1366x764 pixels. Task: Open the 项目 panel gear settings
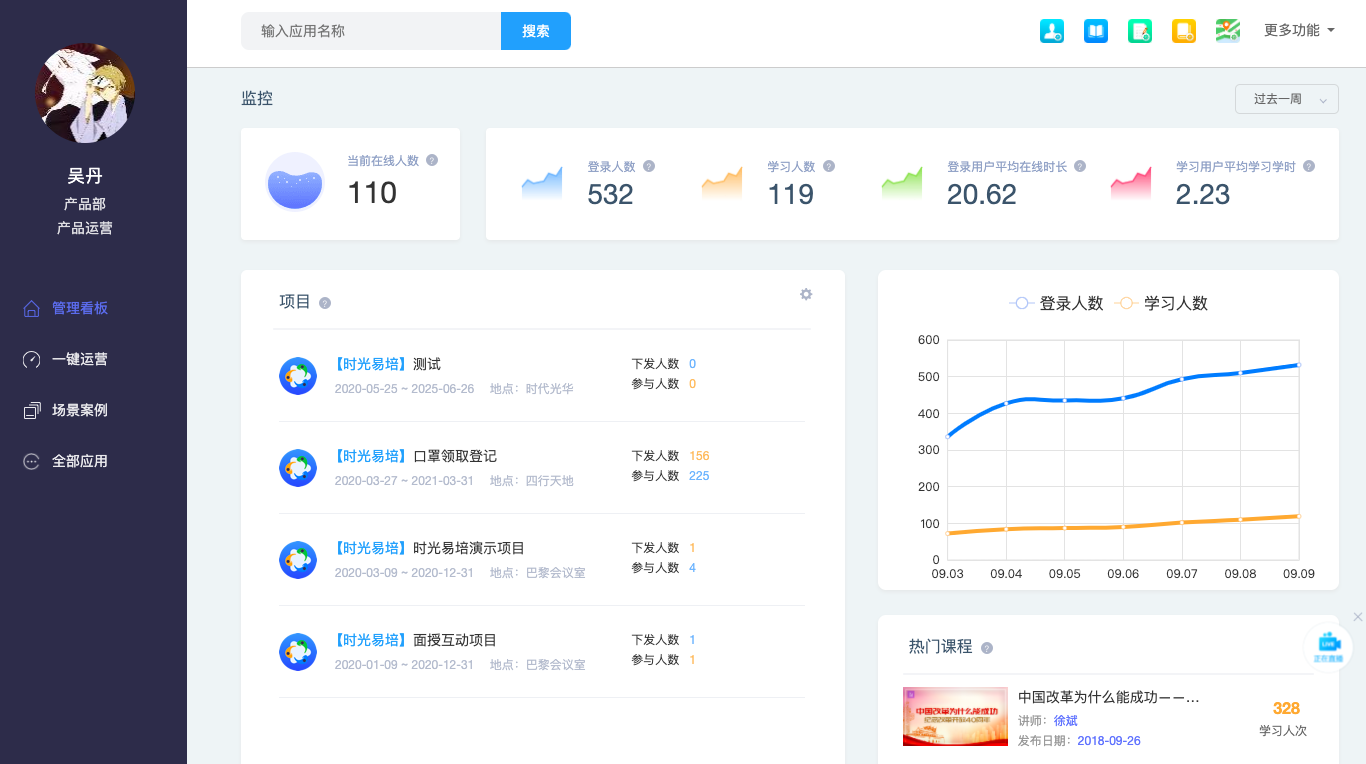(806, 294)
